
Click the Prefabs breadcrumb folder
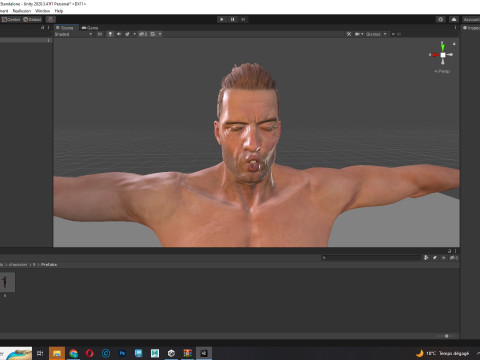tap(49, 264)
